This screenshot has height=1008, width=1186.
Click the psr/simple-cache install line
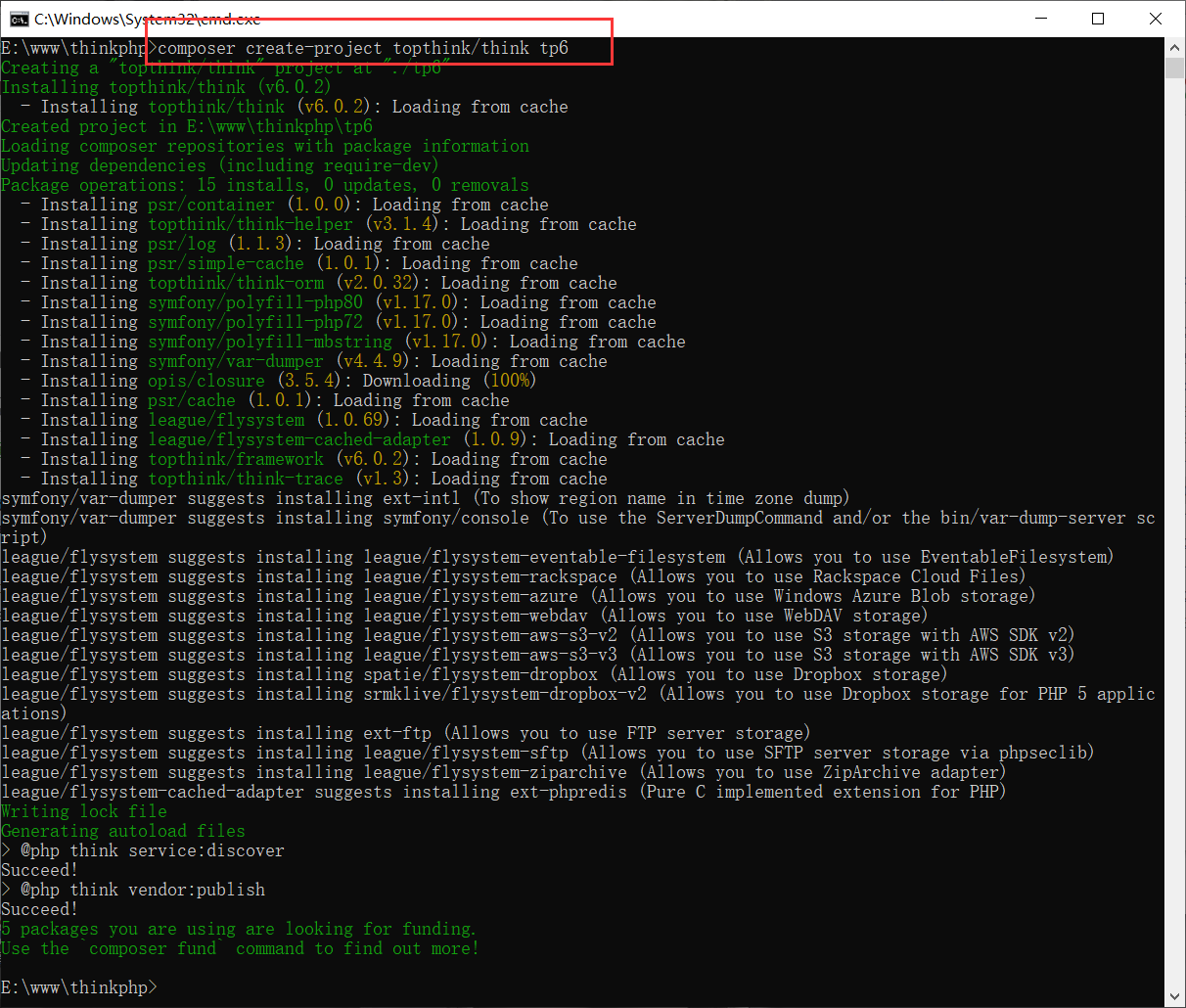point(299,263)
